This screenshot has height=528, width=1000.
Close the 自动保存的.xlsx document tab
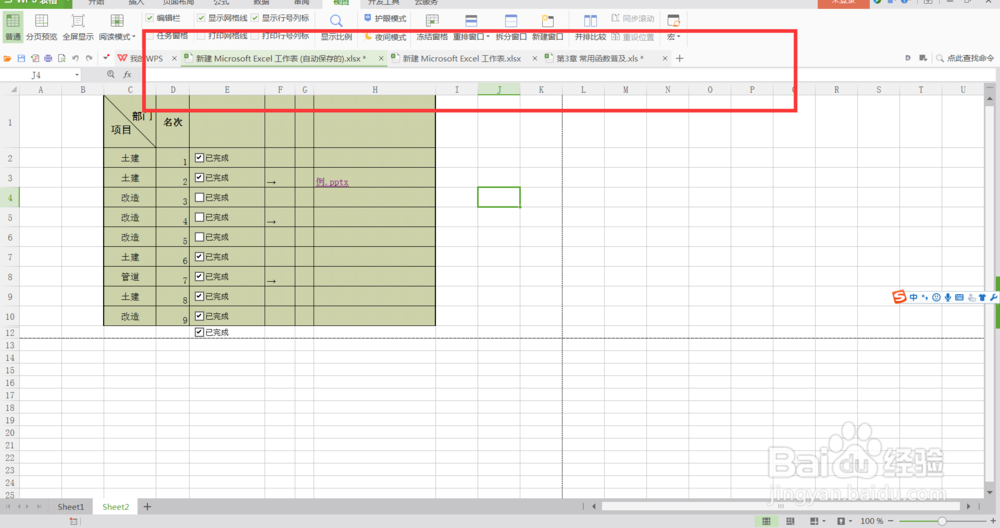[x=381, y=58]
